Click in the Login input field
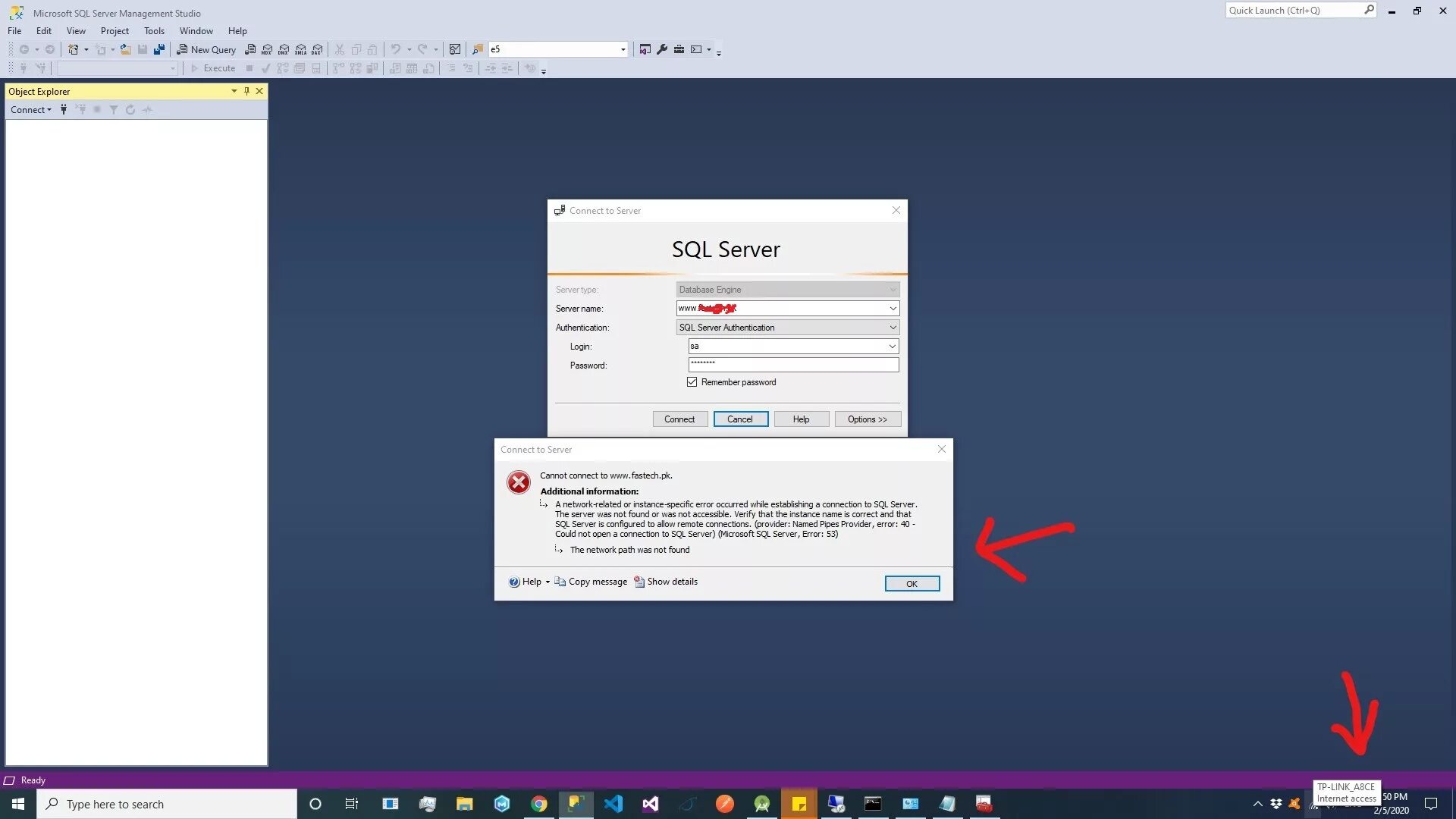The height and width of the screenshot is (819, 1456). coord(790,345)
